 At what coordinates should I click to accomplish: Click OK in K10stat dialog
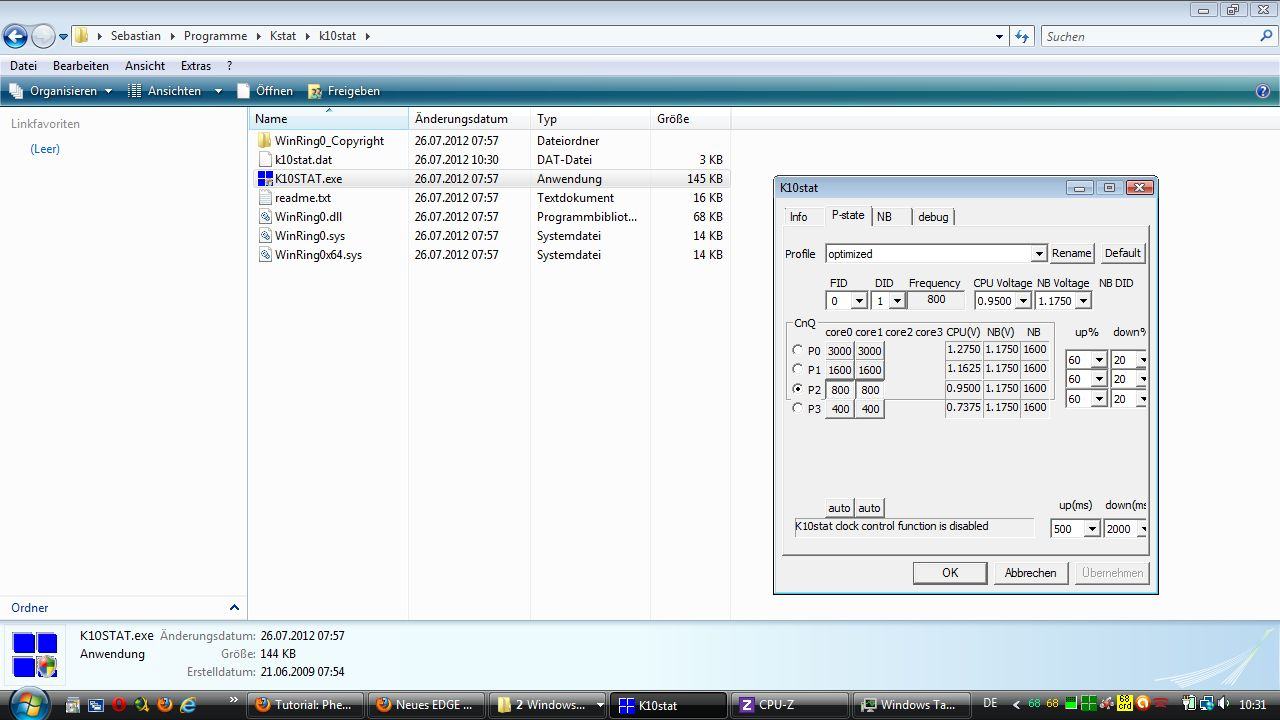click(x=950, y=573)
